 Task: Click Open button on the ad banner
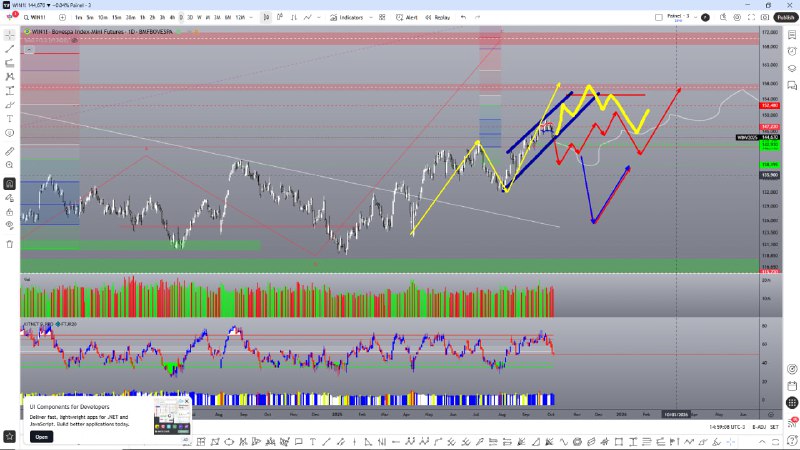[41, 436]
